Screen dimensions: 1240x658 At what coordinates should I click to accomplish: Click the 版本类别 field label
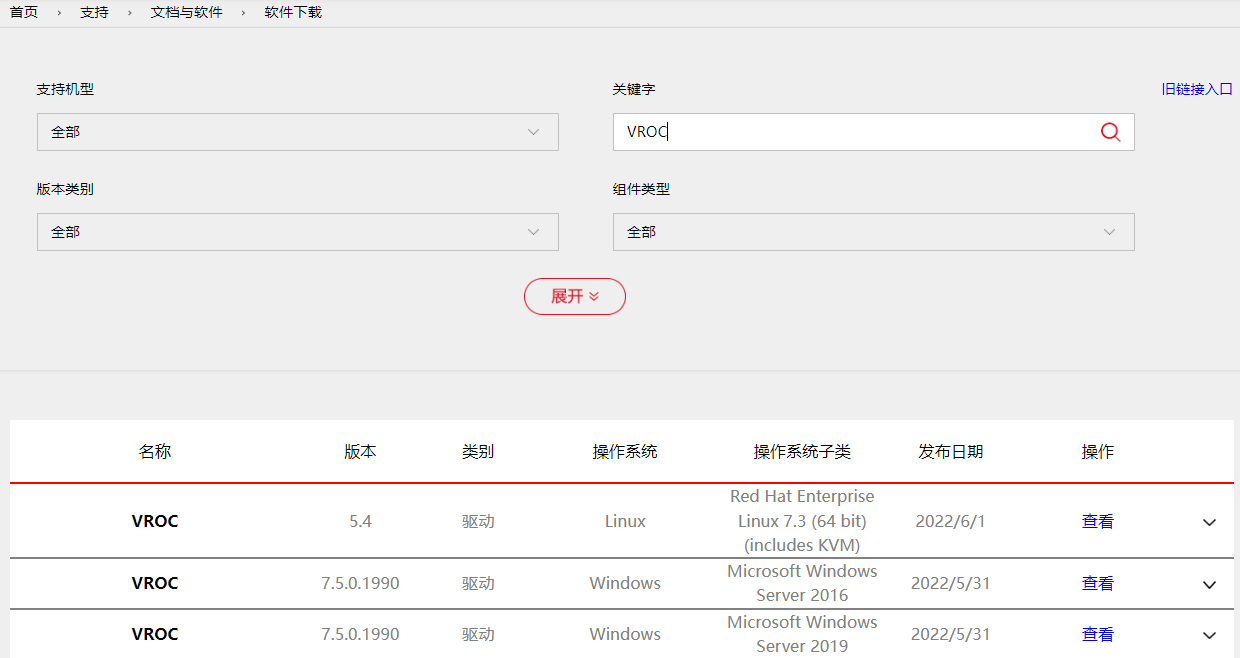65,189
